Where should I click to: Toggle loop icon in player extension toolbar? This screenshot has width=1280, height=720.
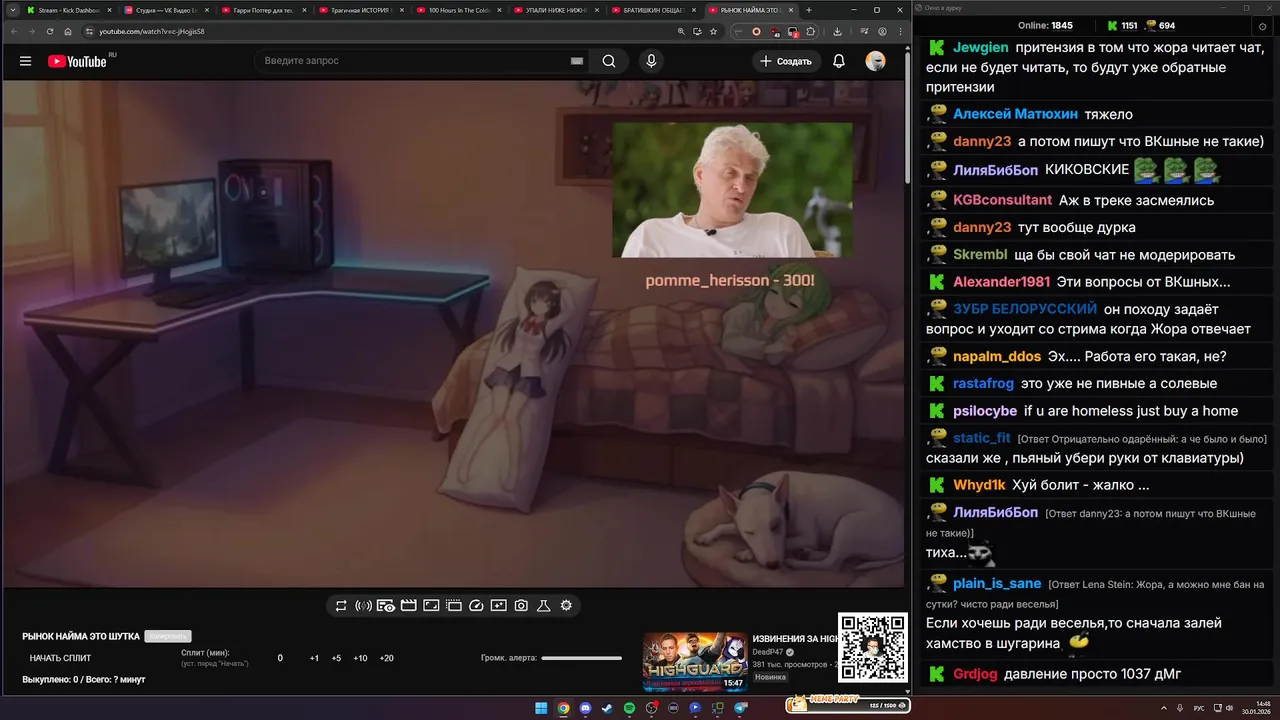point(341,605)
